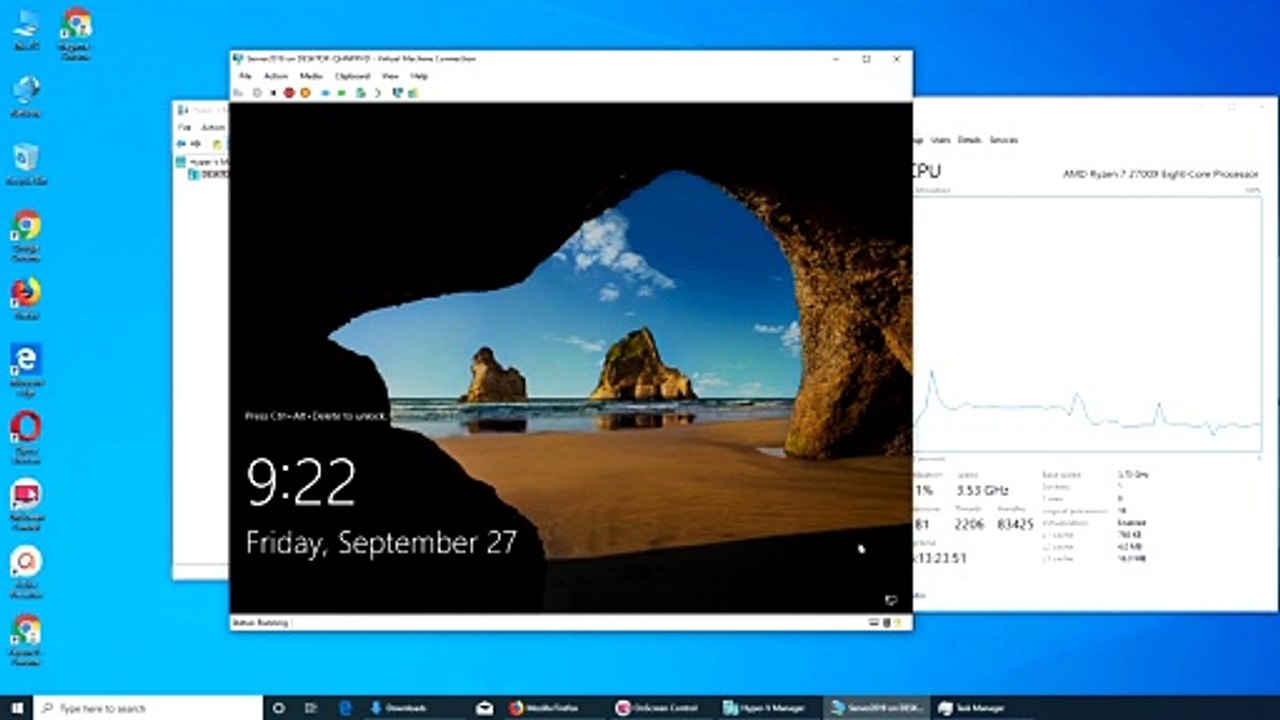Open View menu in Virtual Machine Connection
The image size is (1280, 720).
pyautogui.click(x=390, y=76)
